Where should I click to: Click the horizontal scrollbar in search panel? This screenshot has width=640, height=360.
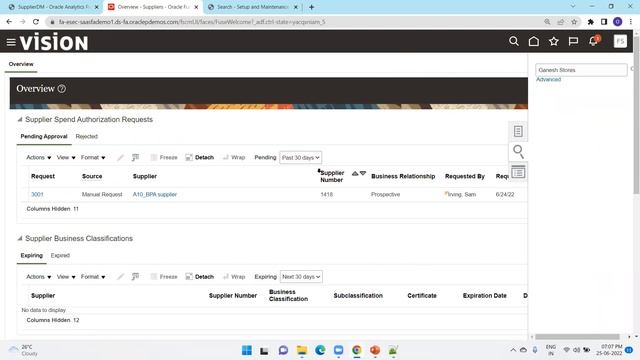[x=577, y=337]
